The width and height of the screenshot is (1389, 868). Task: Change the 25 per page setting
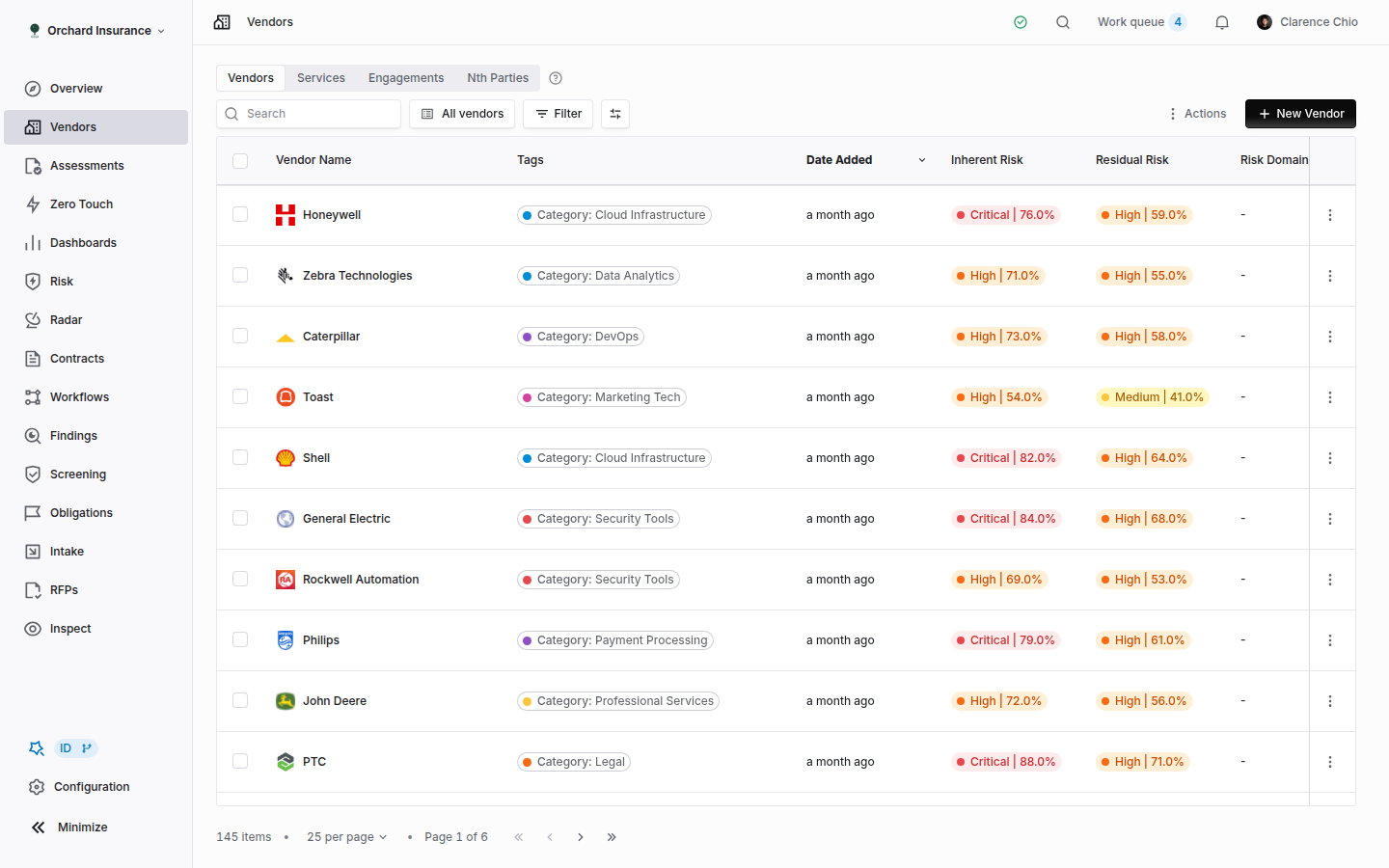tap(346, 837)
